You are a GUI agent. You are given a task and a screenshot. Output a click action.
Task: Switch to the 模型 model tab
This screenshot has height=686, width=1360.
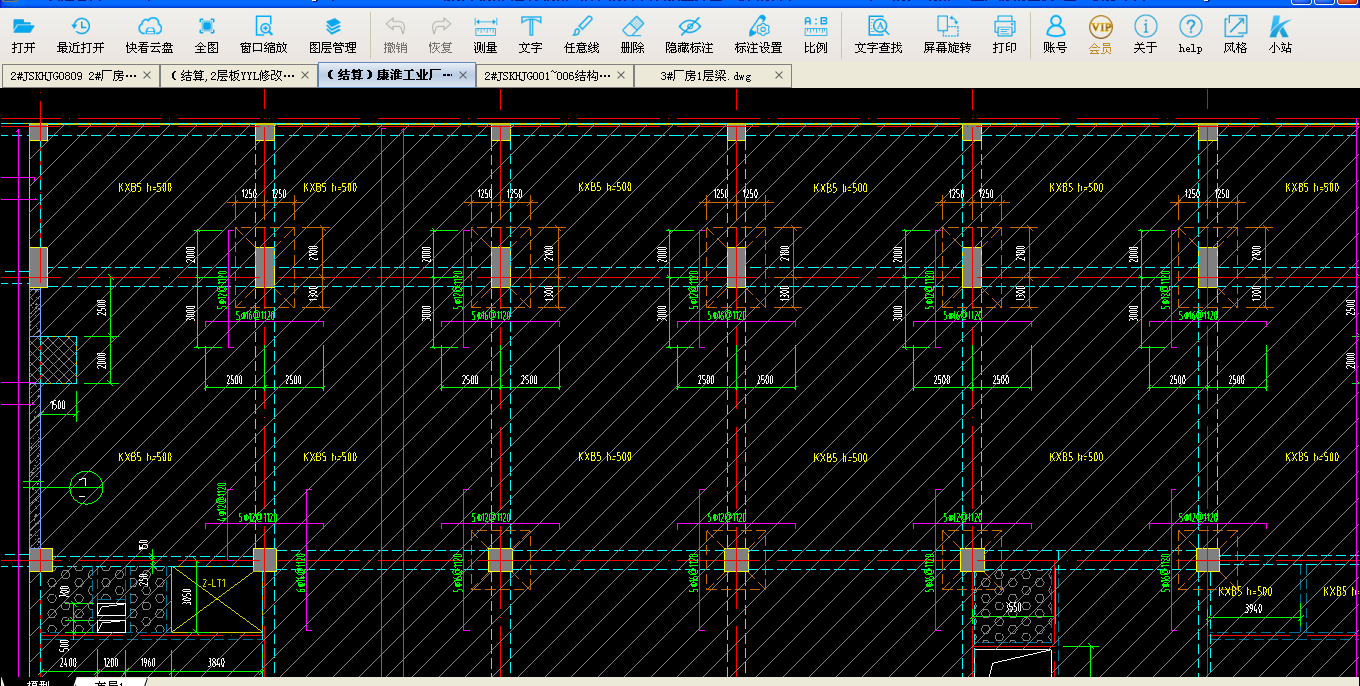point(39,682)
